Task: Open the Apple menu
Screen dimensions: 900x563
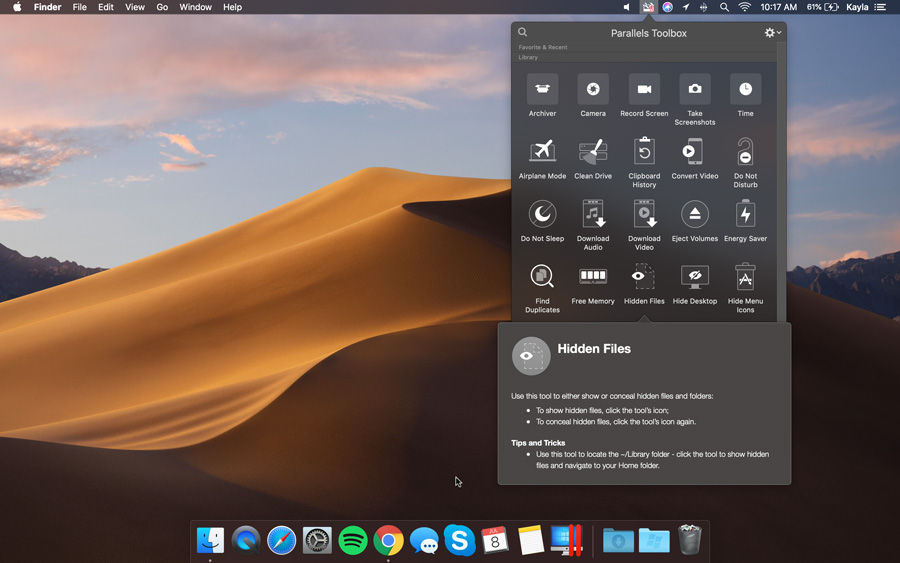Action: coord(17,7)
